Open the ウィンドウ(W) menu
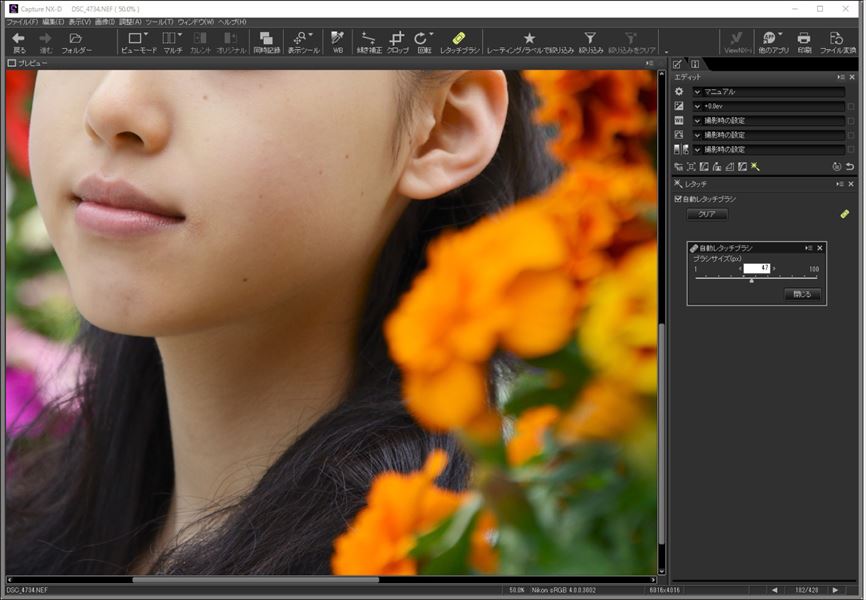Image resolution: width=866 pixels, height=600 pixels. [x=196, y=22]
